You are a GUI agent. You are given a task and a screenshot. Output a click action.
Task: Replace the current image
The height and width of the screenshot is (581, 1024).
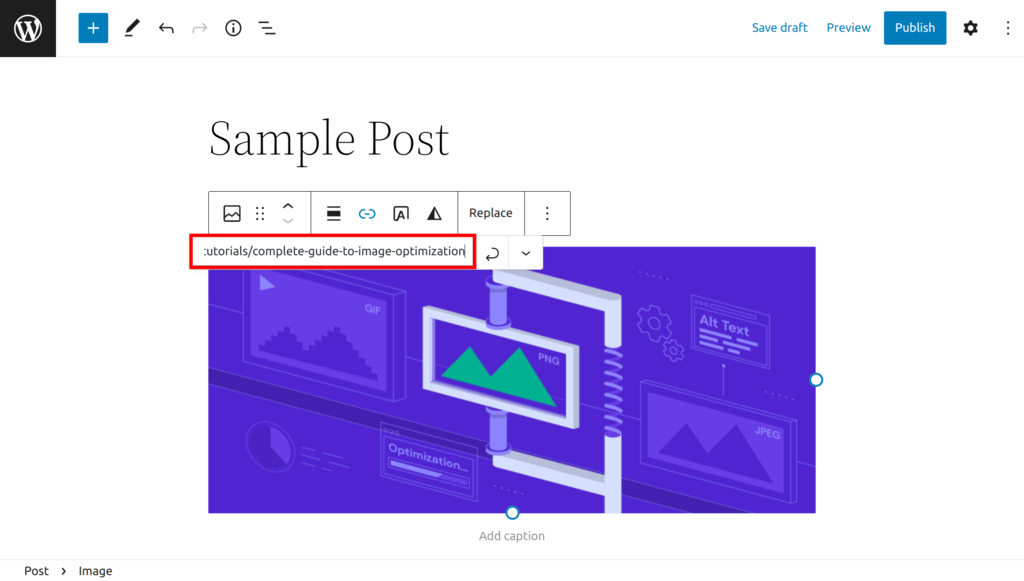click(490, 213)
